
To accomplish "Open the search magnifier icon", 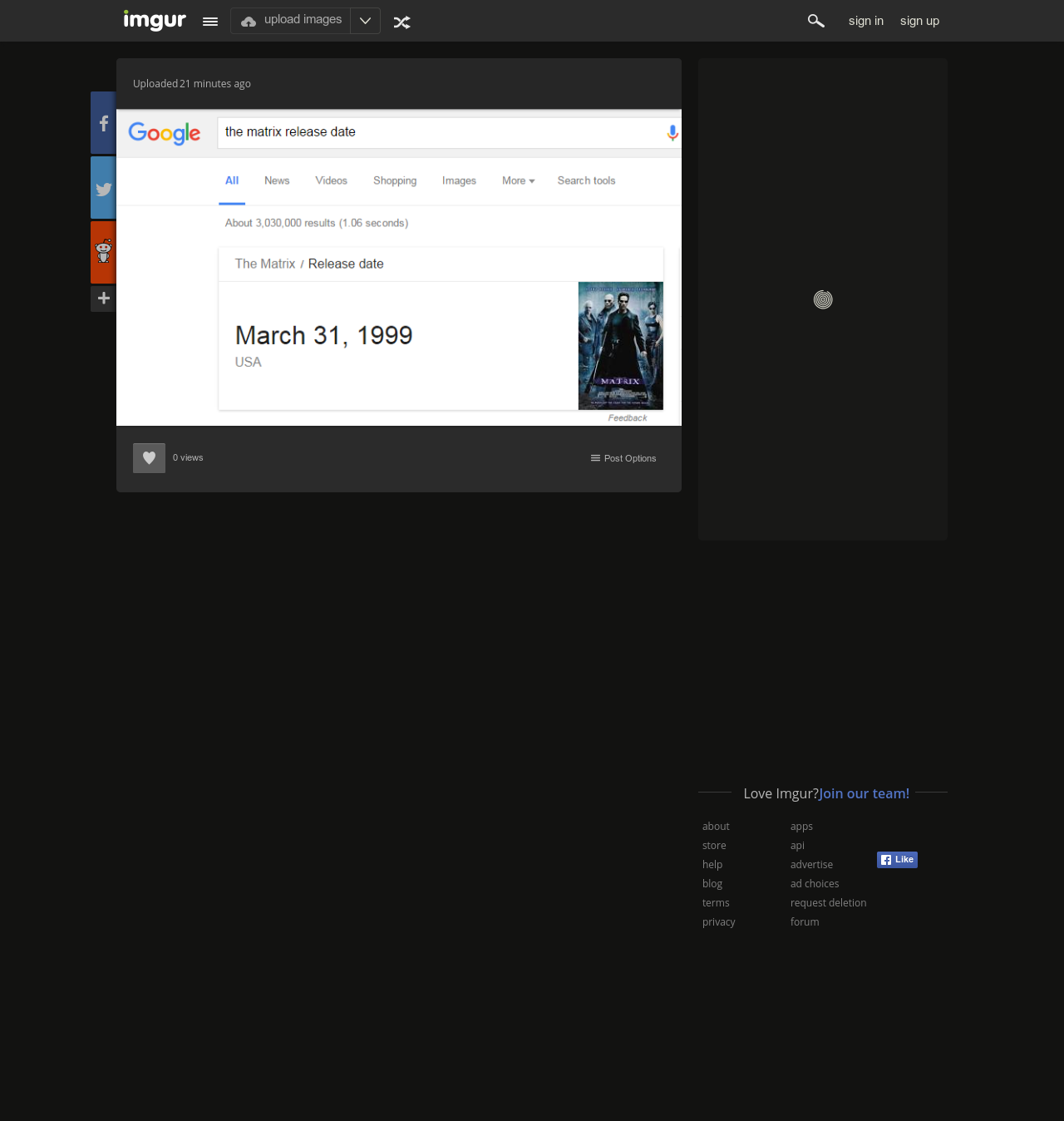I will coord(816,21).
